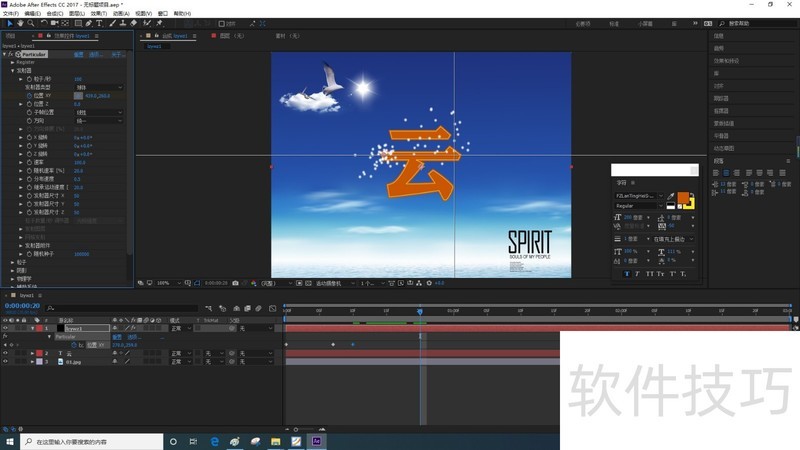Click 重置 reset link for Particular effect
The width and height of the screenshot is (800, 450).
point(78,54)
